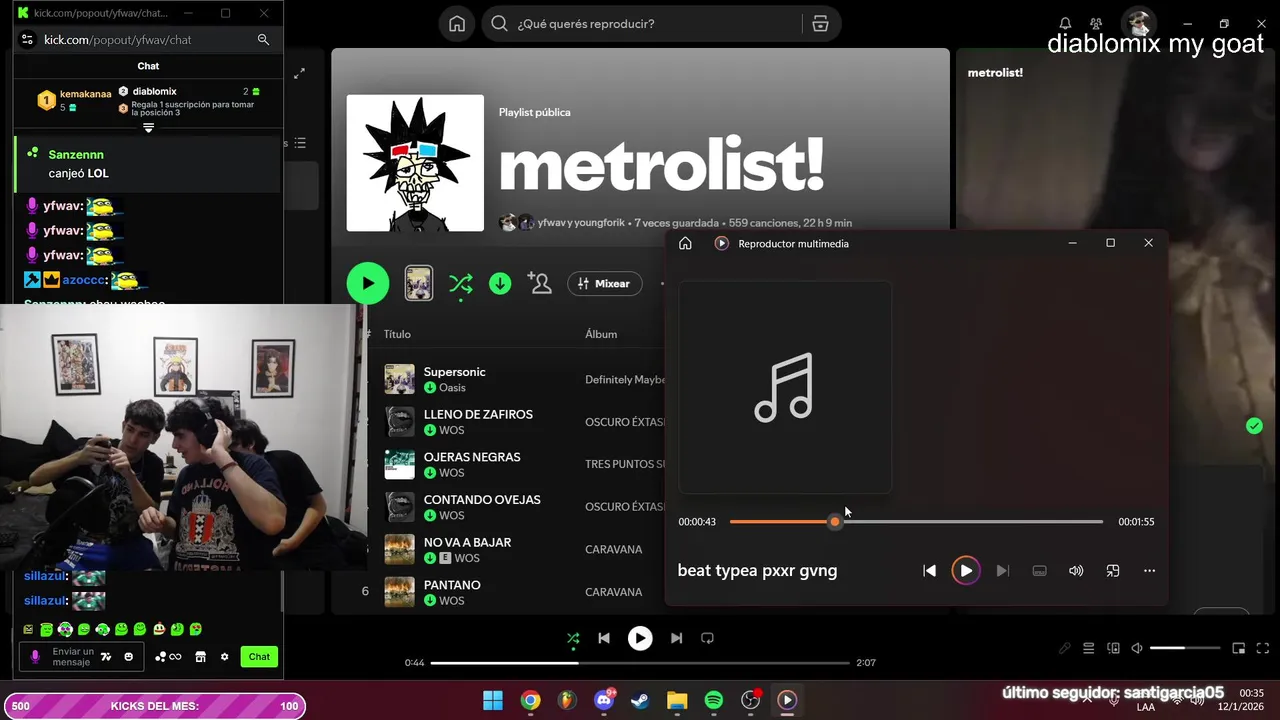
Task: Toggle shuffle in Spotify bottom player
Action: (x=573, y=638)
